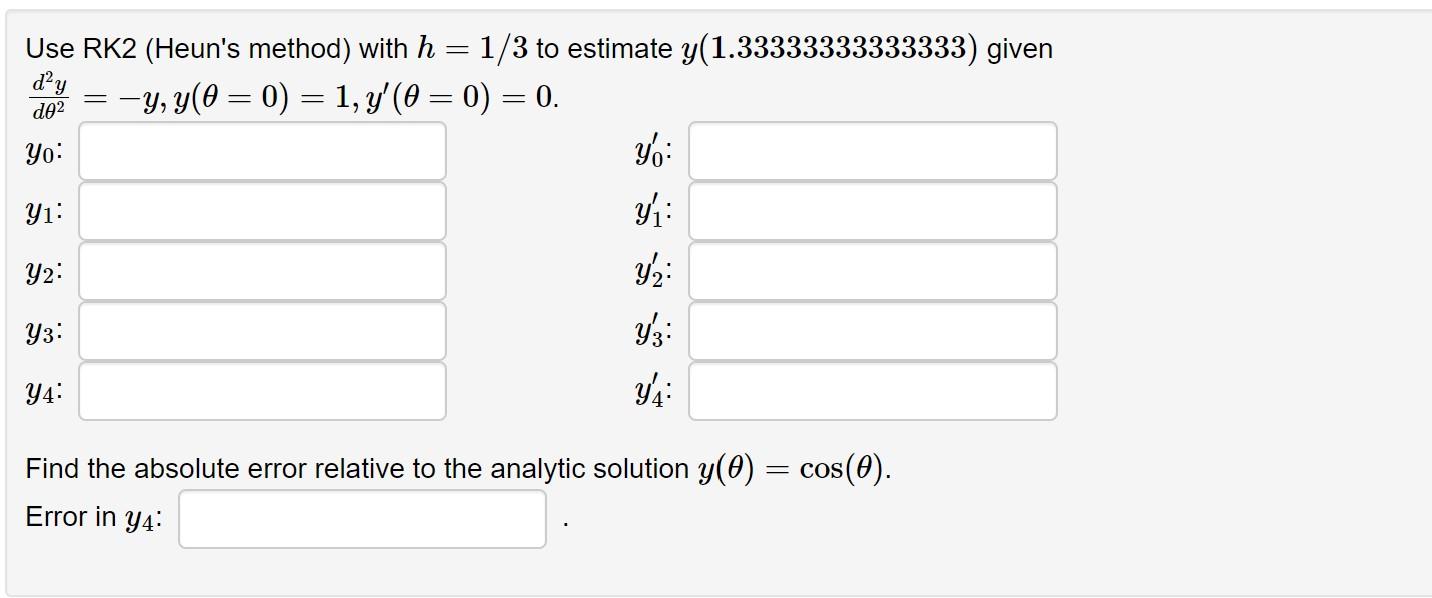
Task: Select the y'4 input box
Action: click(871, 391)
